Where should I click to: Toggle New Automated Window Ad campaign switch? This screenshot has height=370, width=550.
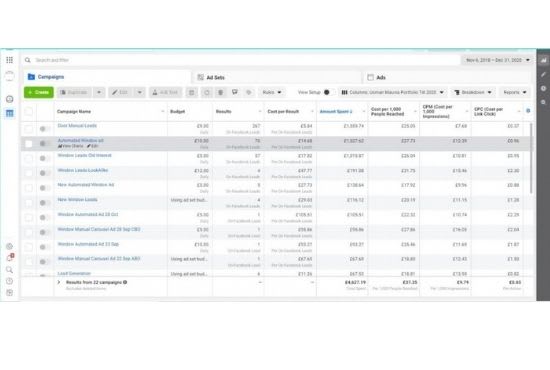[x=44, y=188]
